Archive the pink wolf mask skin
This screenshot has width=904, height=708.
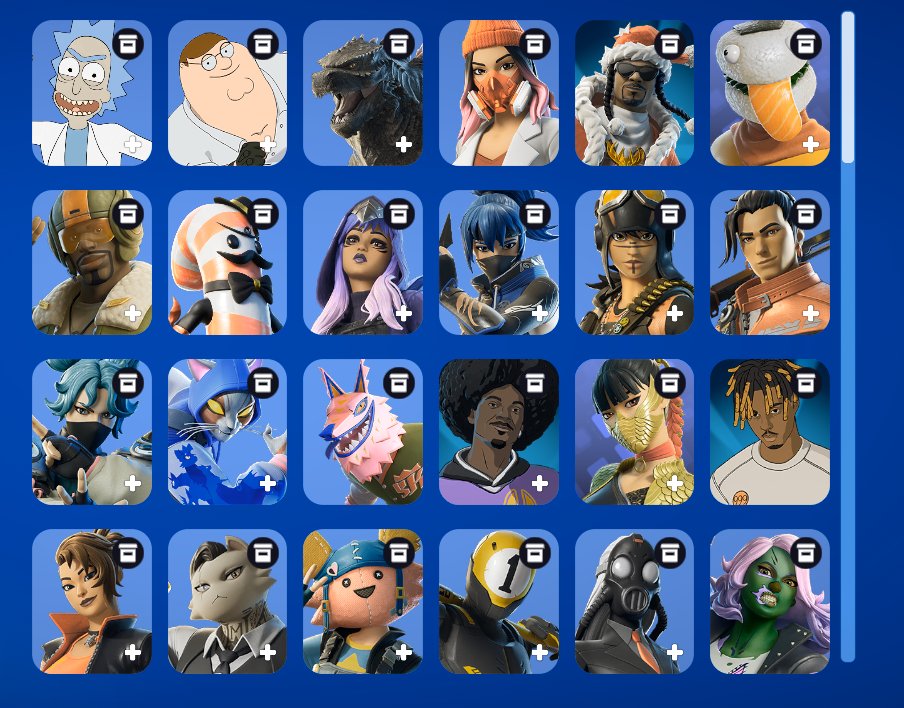pos(399,383)
